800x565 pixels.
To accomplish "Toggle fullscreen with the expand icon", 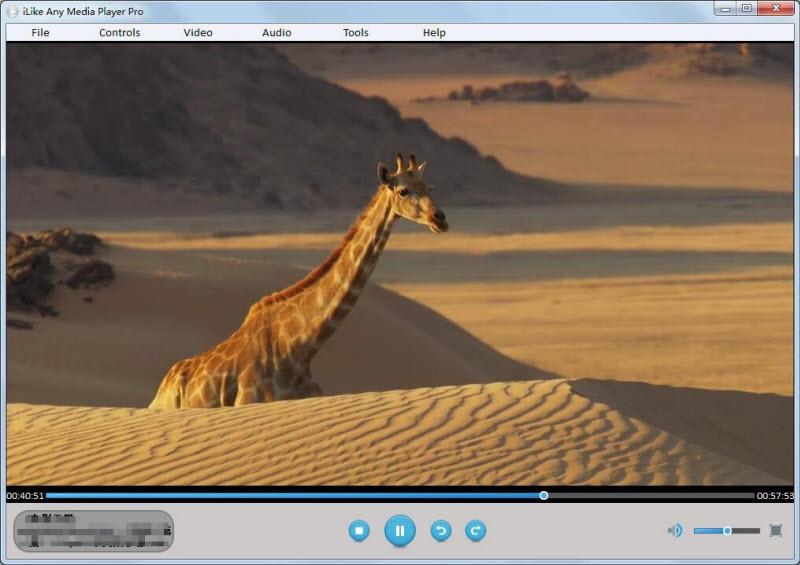I will (x=776, y=531).
